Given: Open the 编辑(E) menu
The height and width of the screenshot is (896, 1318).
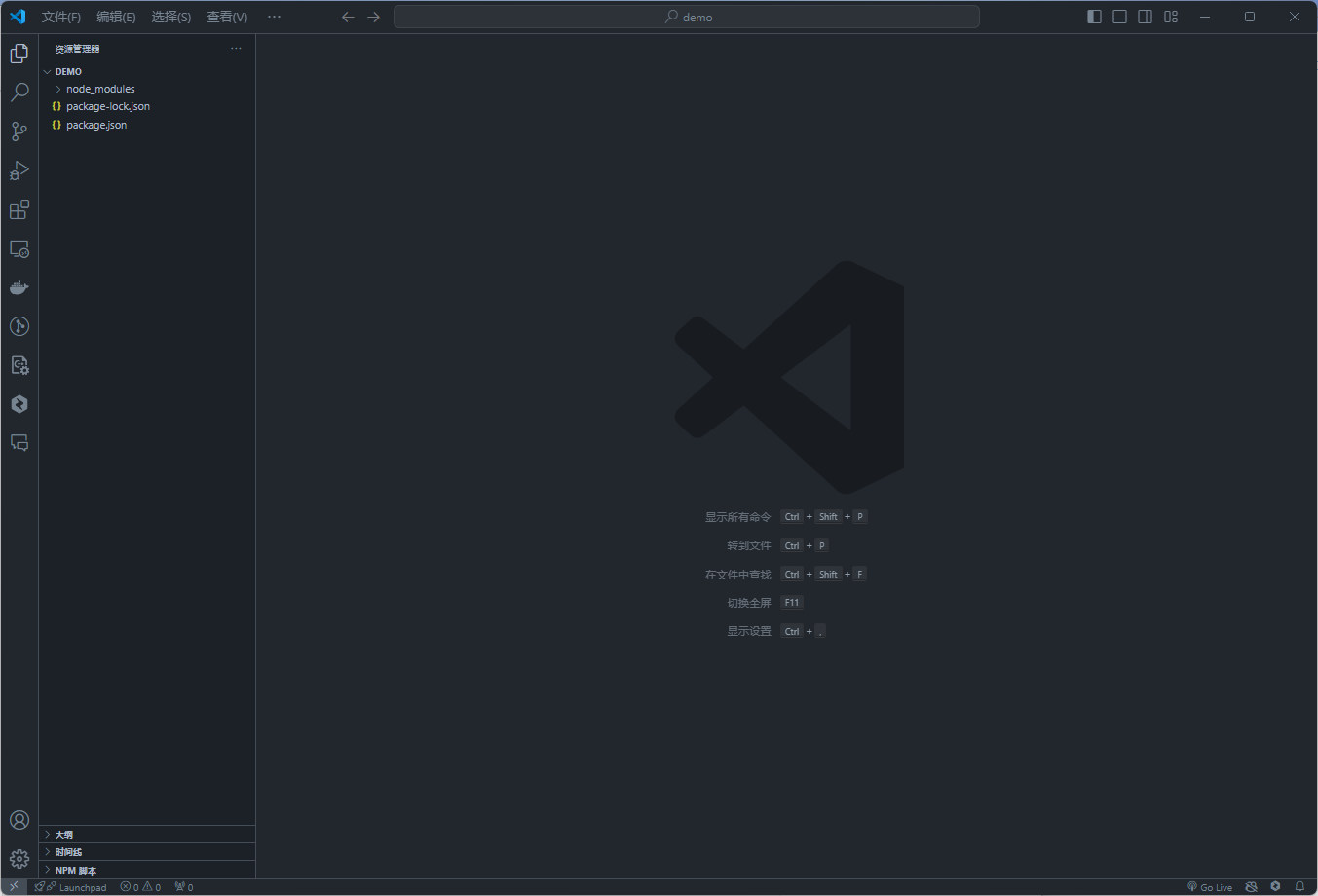Looking at the screenshot, I should (116, 17).
